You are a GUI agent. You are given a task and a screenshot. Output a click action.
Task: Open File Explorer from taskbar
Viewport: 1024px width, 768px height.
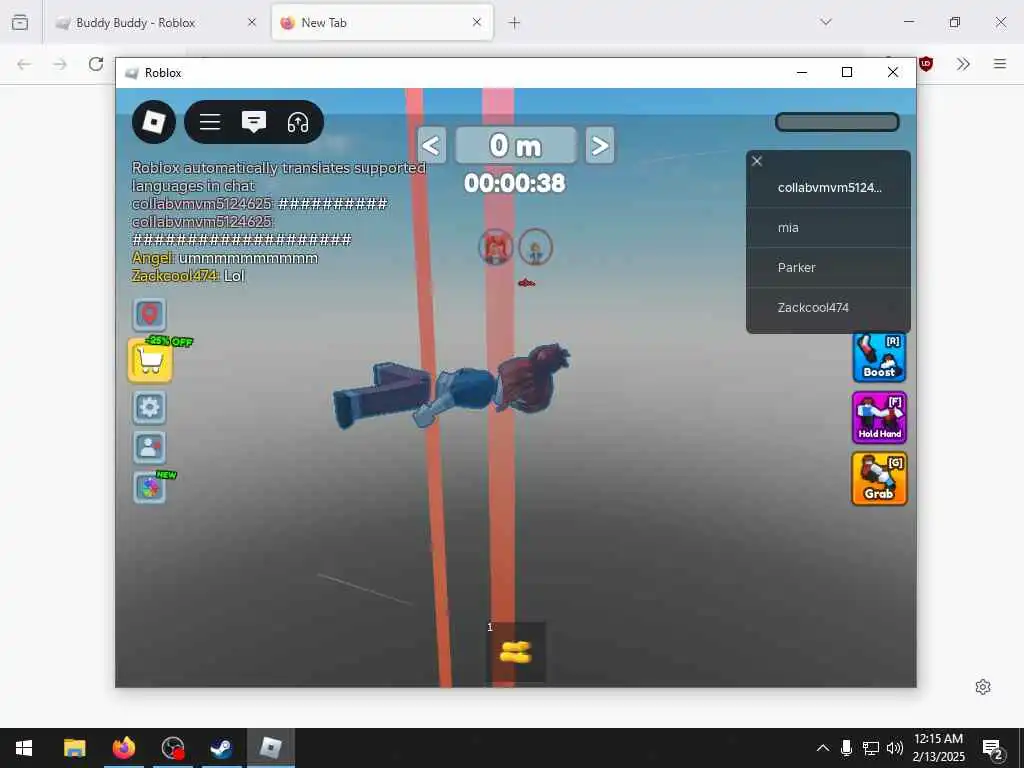tap(74, 748)
